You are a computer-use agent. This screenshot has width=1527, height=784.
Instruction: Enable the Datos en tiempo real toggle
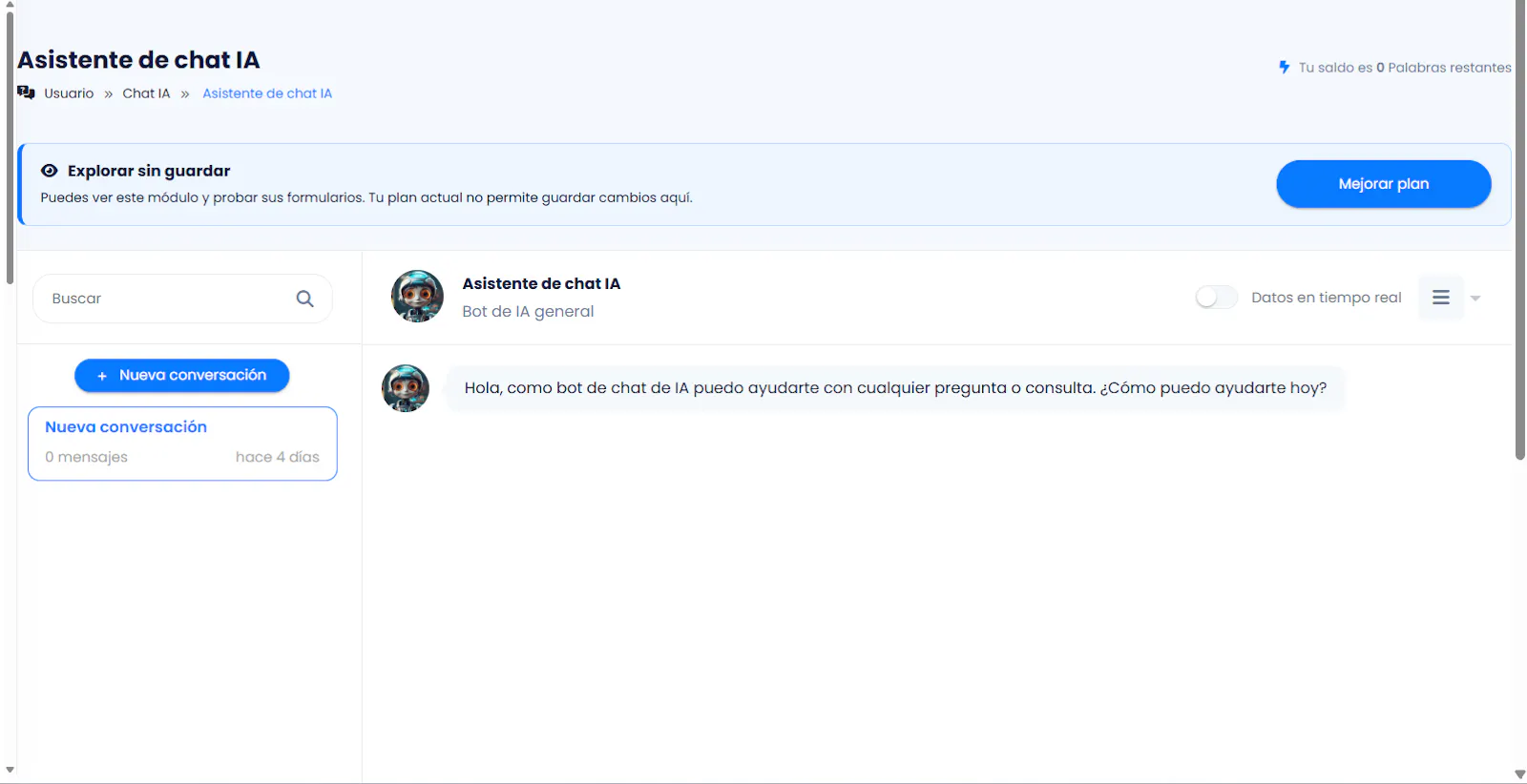coord(1217,298)
